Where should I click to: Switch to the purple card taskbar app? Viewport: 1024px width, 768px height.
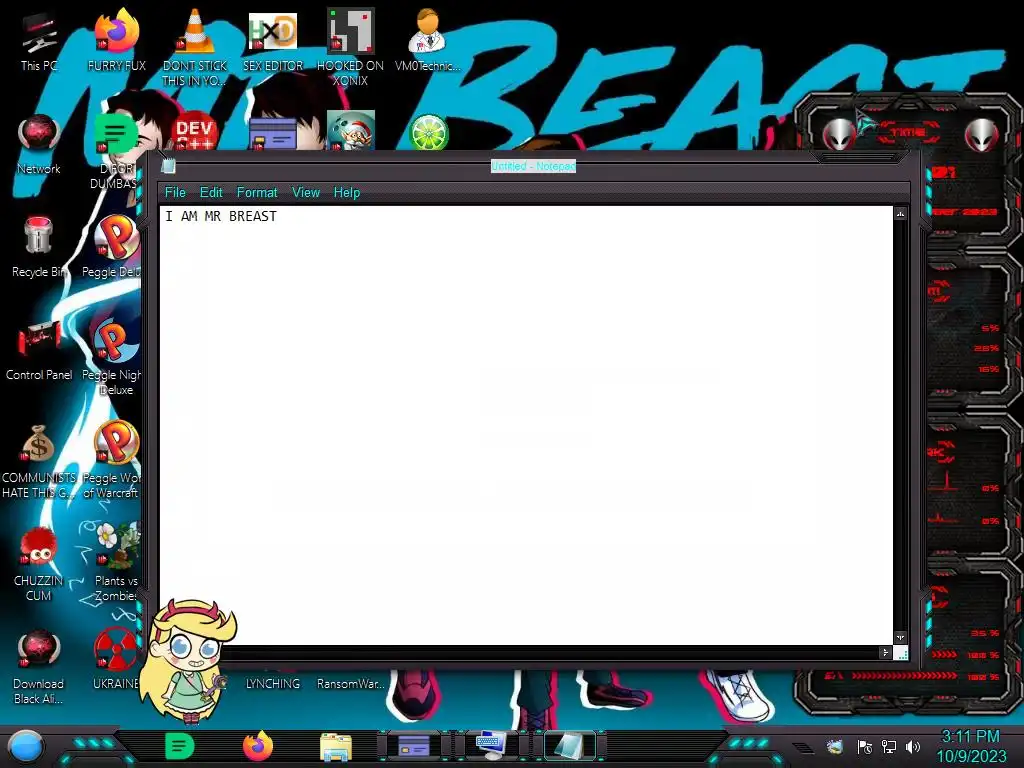click(413, 746)
